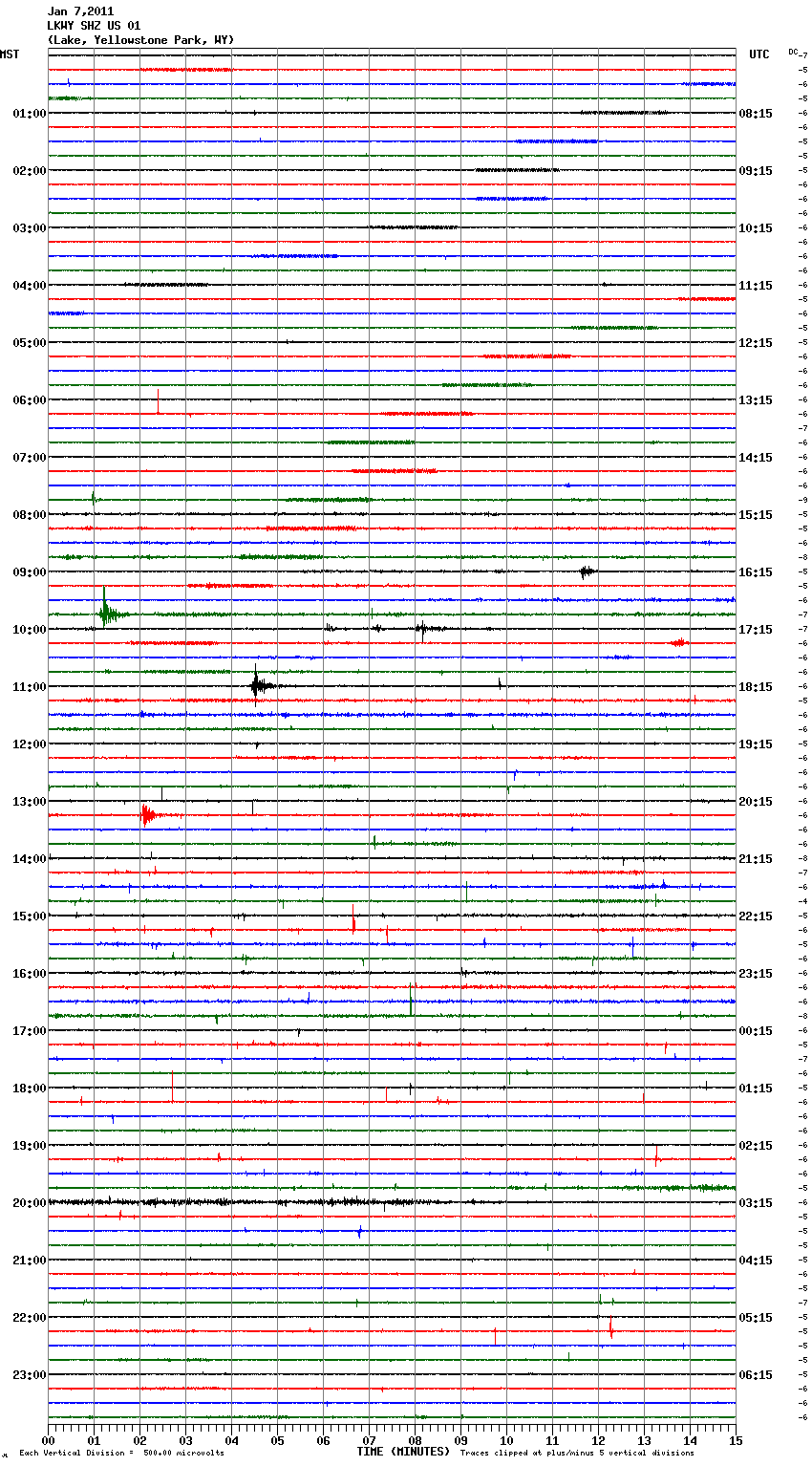Click the 06:15 UTC time label
The width and height of the screenshot is (812, 1466).
click(x=756, y=1375)
